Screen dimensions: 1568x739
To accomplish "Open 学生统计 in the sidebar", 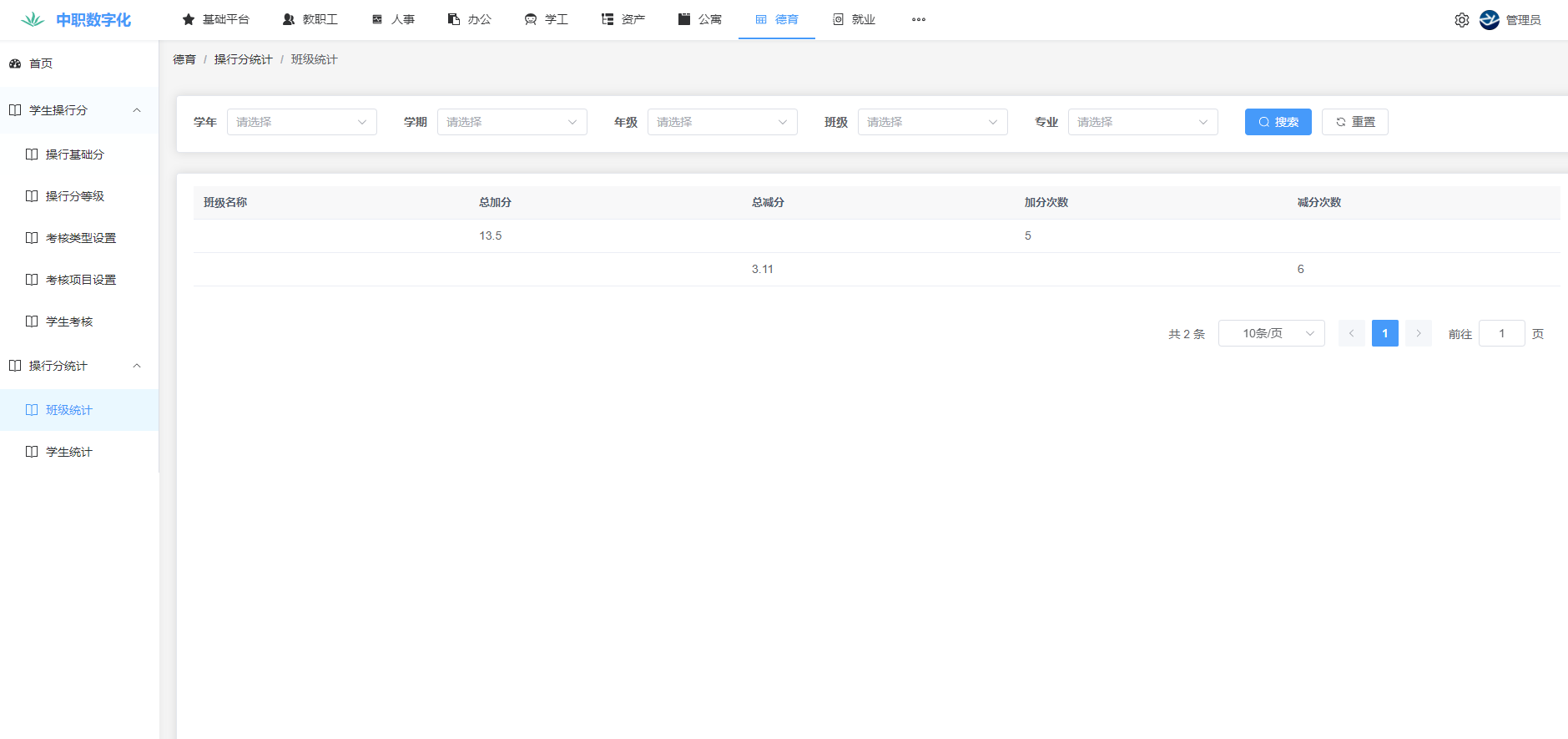I will pyautogui.click(x=69, y=452).
